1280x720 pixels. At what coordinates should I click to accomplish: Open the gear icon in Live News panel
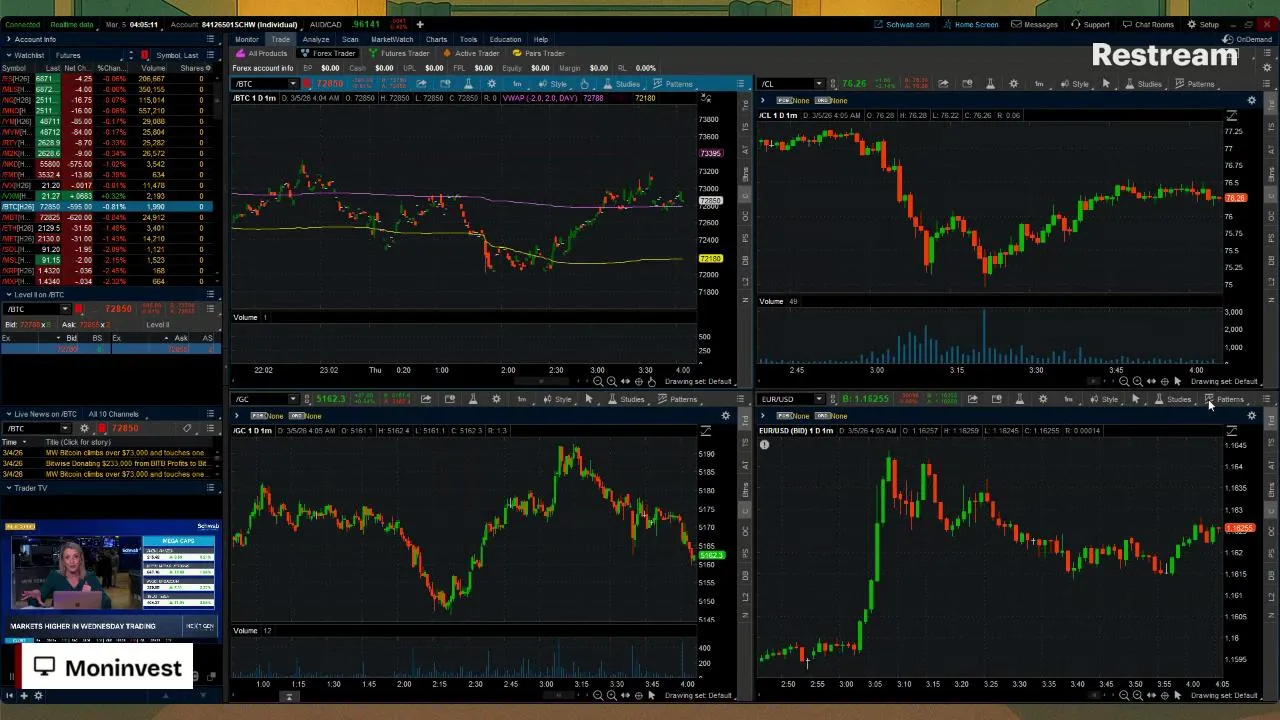[84, 428]
